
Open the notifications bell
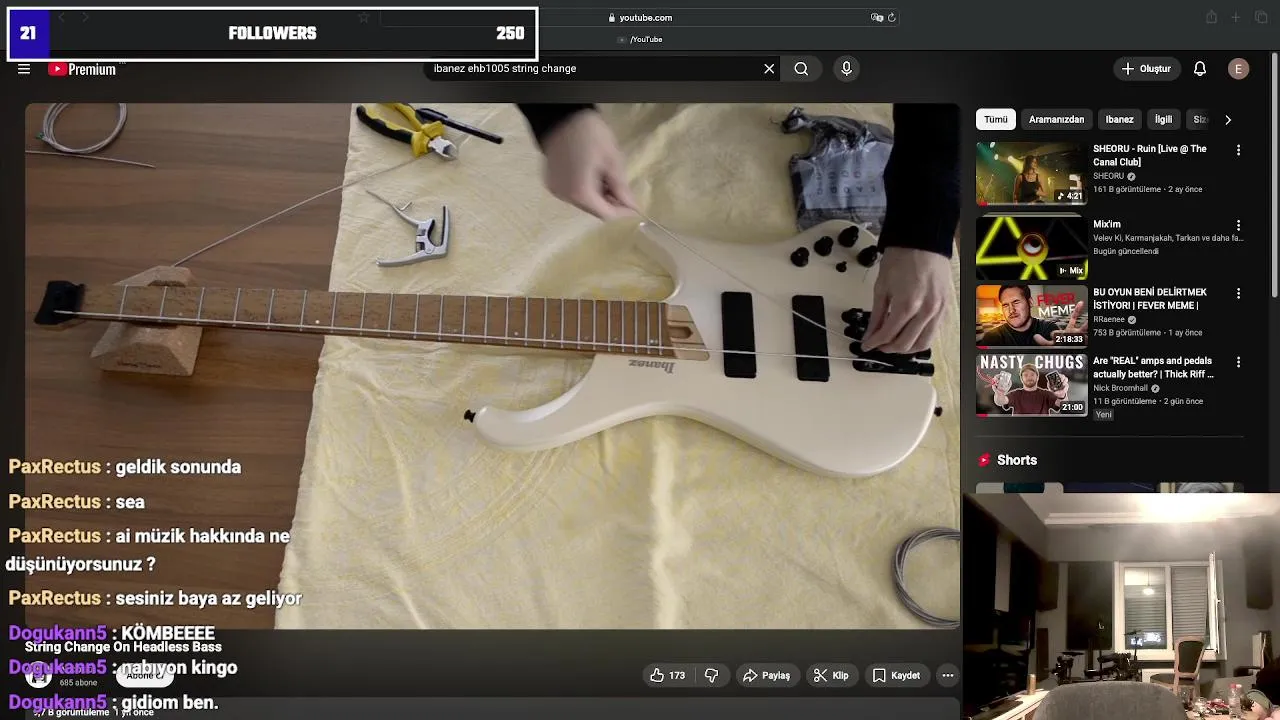(x=1200, y=69)
